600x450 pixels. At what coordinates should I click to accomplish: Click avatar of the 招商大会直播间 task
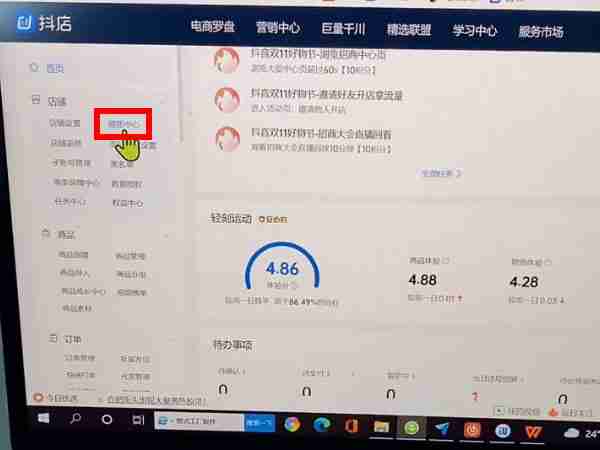(228, 139)
